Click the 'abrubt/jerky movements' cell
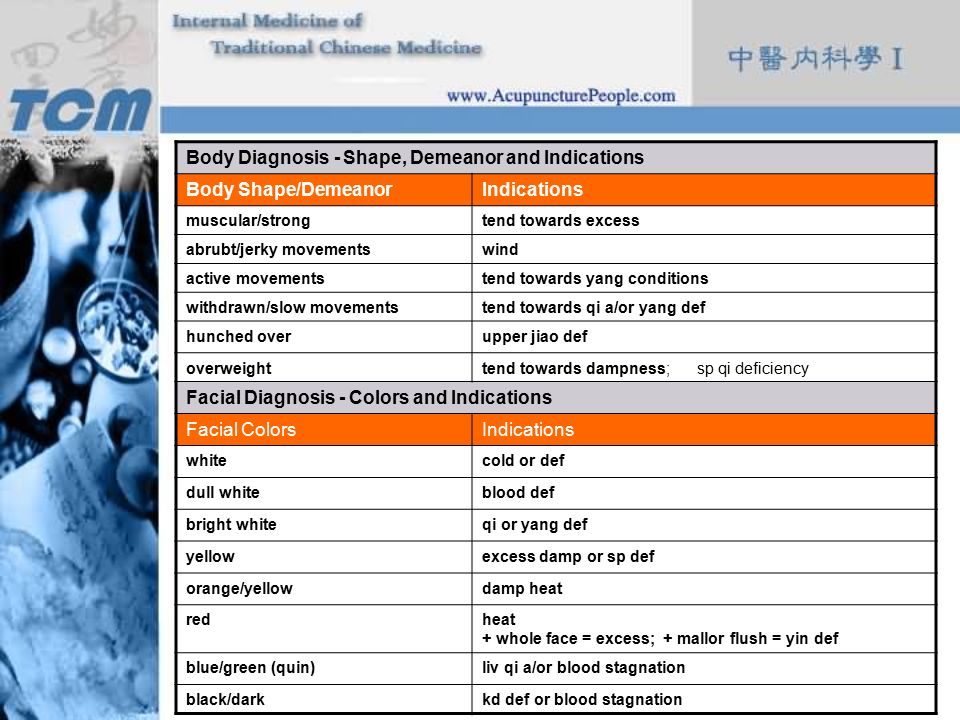This screenshot has height=720, width=960. click(324, 249)
